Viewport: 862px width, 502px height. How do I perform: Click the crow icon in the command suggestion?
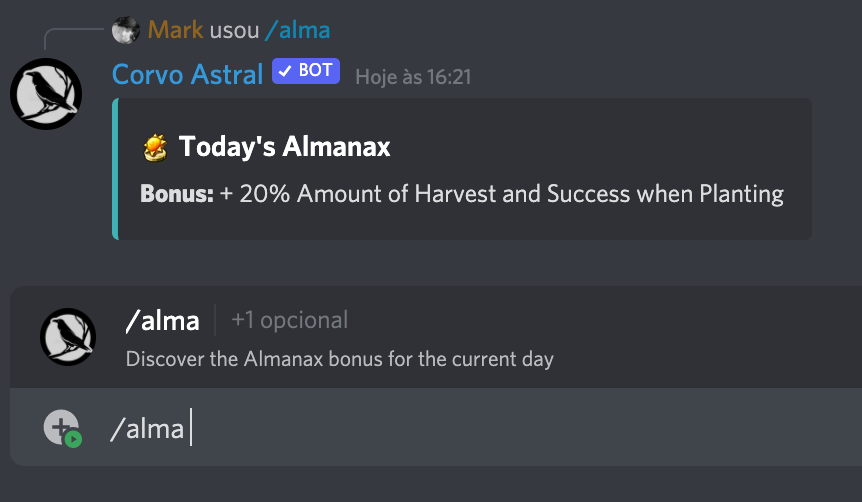(x=68, y=336)
